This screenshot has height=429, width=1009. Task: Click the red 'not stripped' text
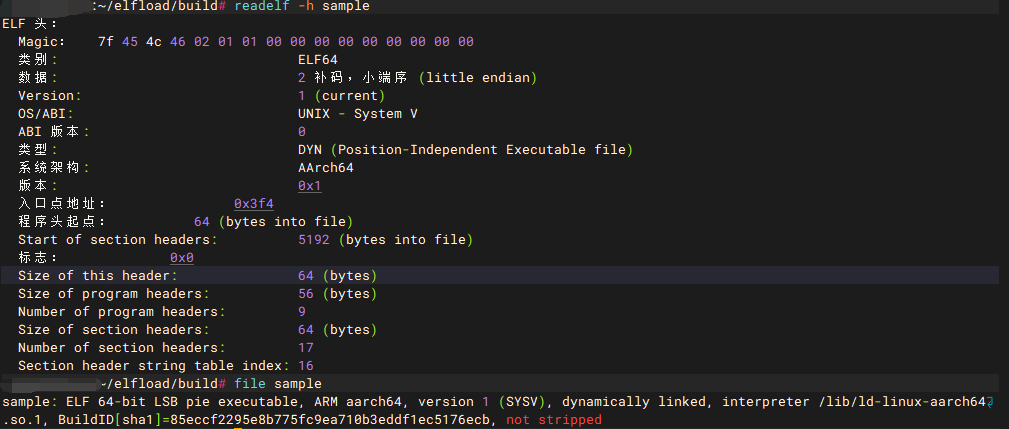pos(554,420)
